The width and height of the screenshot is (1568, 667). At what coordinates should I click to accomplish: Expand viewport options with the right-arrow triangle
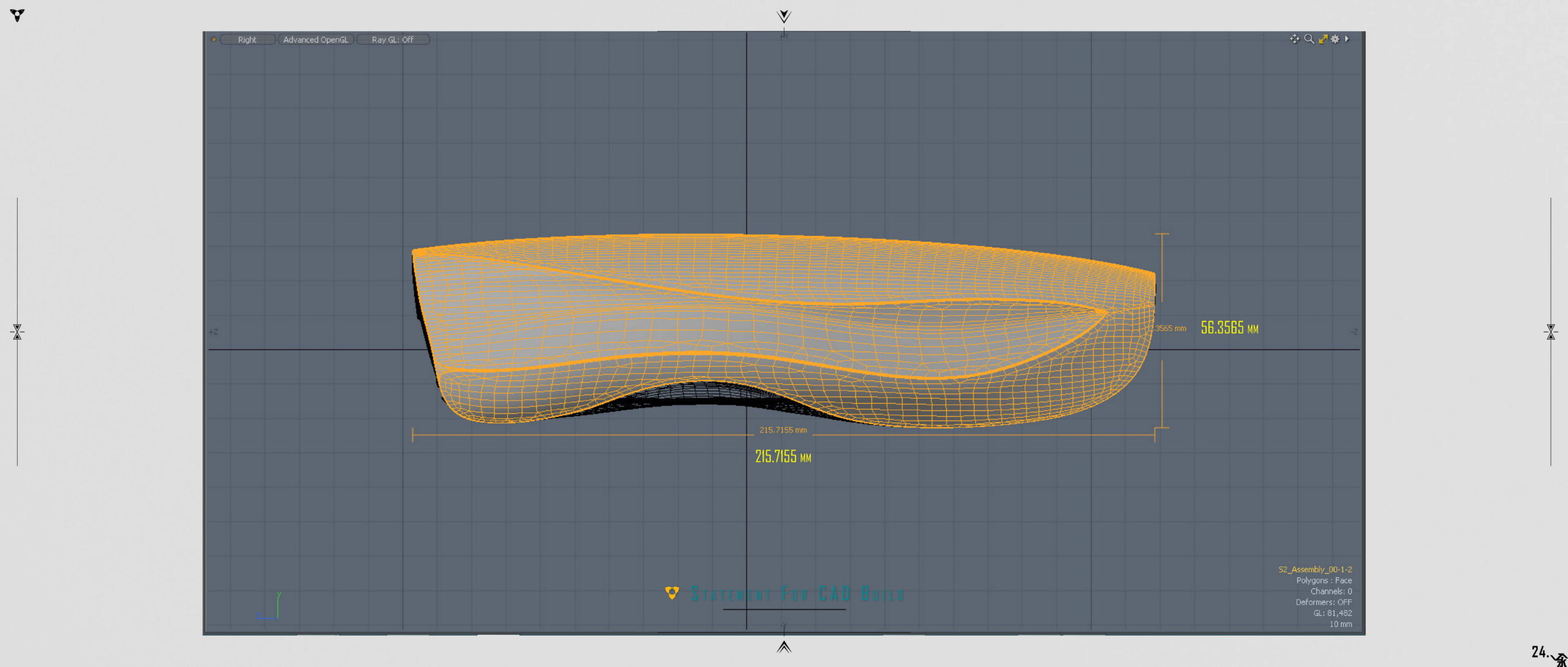pos(1346,39)
